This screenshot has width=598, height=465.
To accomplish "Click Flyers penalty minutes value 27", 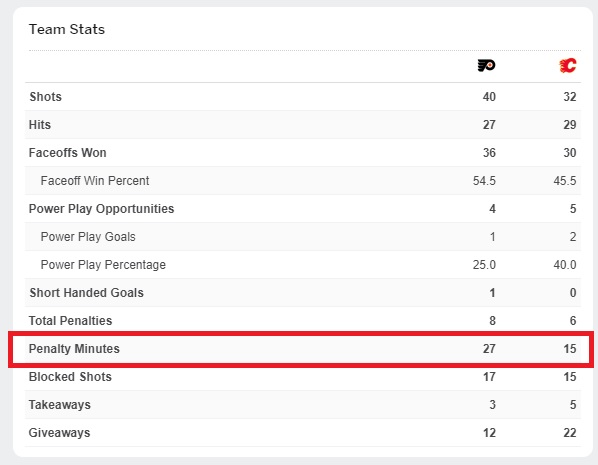I will point(489,349).
